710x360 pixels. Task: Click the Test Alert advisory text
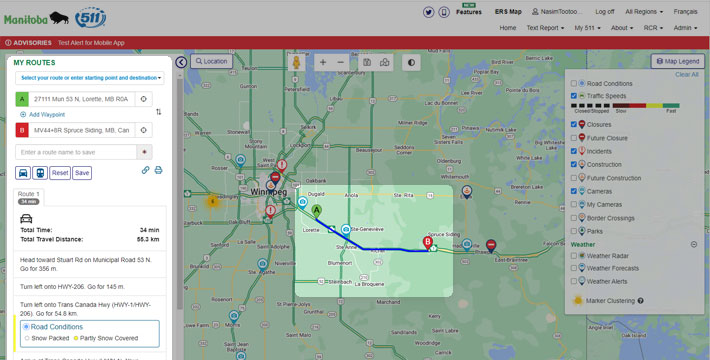point(91,43)
